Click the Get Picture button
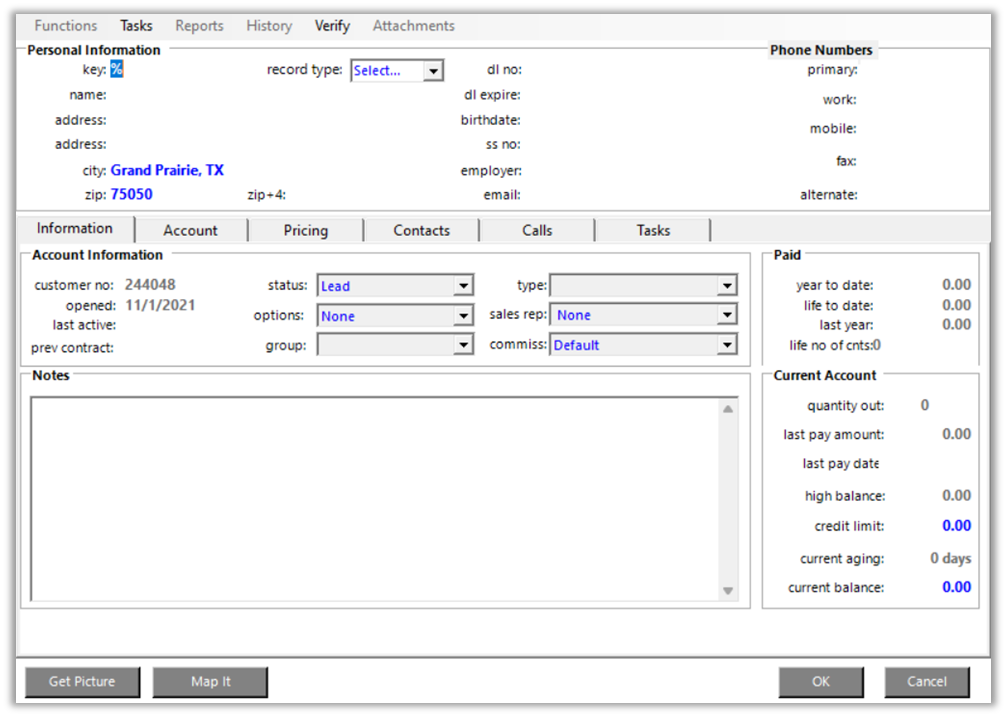This screenshot has width=1007, height=717. pyautogui.click(x=82, y=682)
